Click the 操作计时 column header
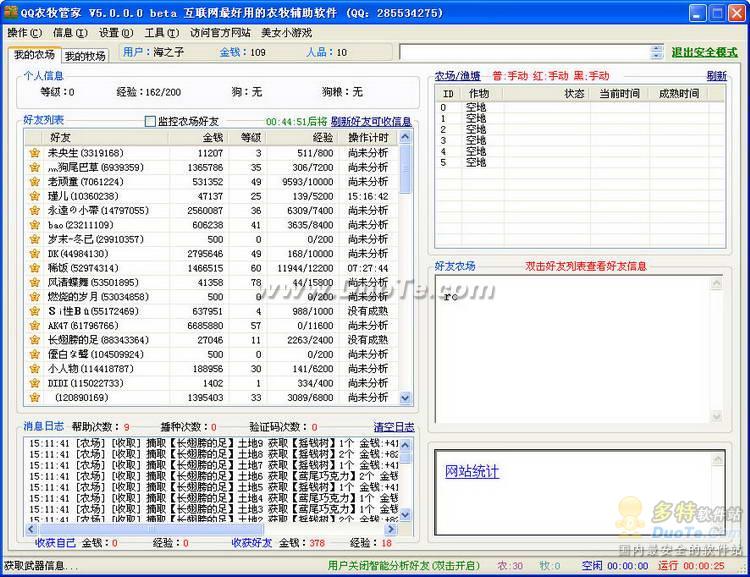This screenshot has width=750, height=577. click(368, 138)
